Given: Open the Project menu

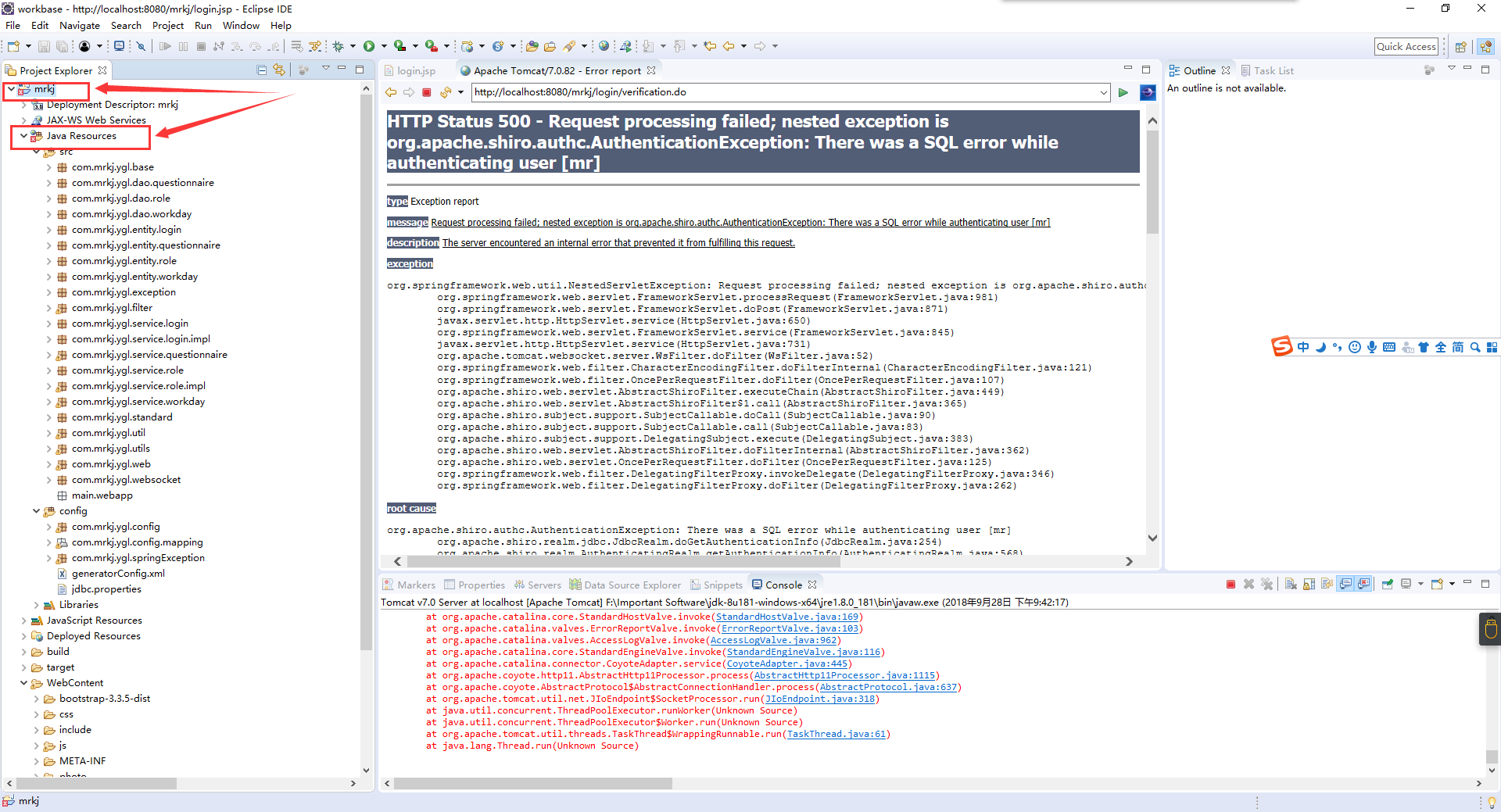Looking at the screenshot, I should pos(168,25).
